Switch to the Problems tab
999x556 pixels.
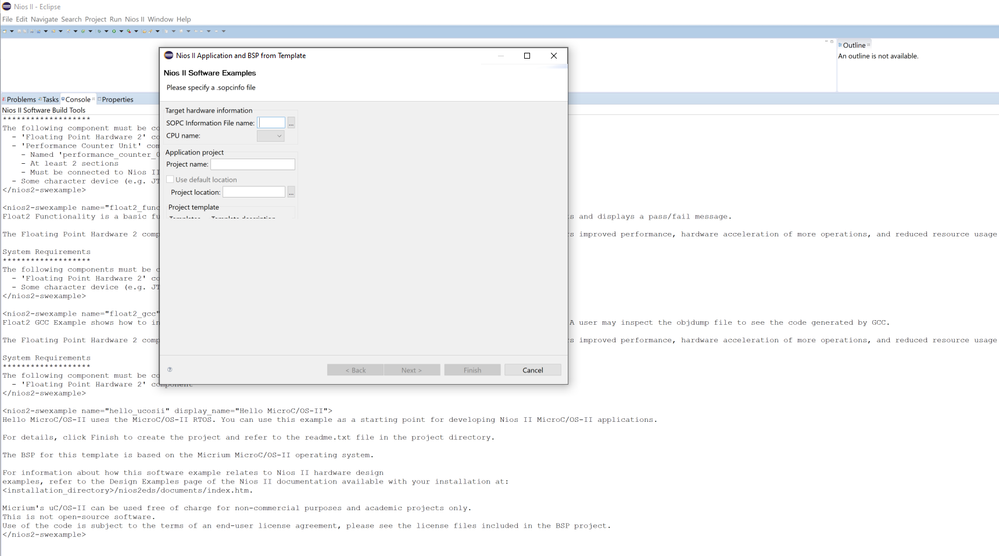(x=20, y=99)
